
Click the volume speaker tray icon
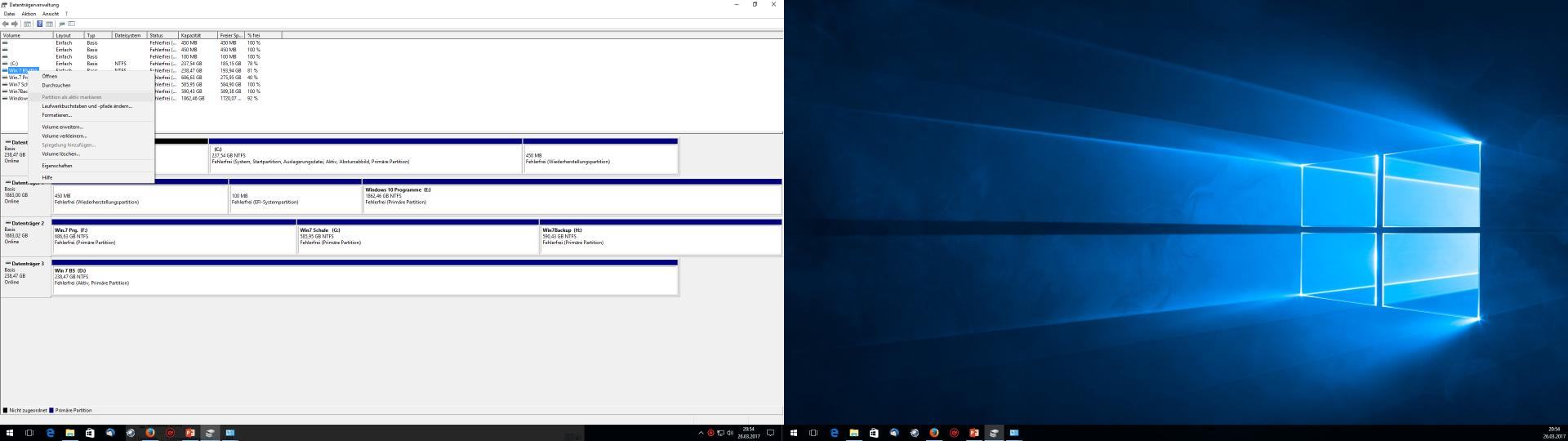[729, 433]
